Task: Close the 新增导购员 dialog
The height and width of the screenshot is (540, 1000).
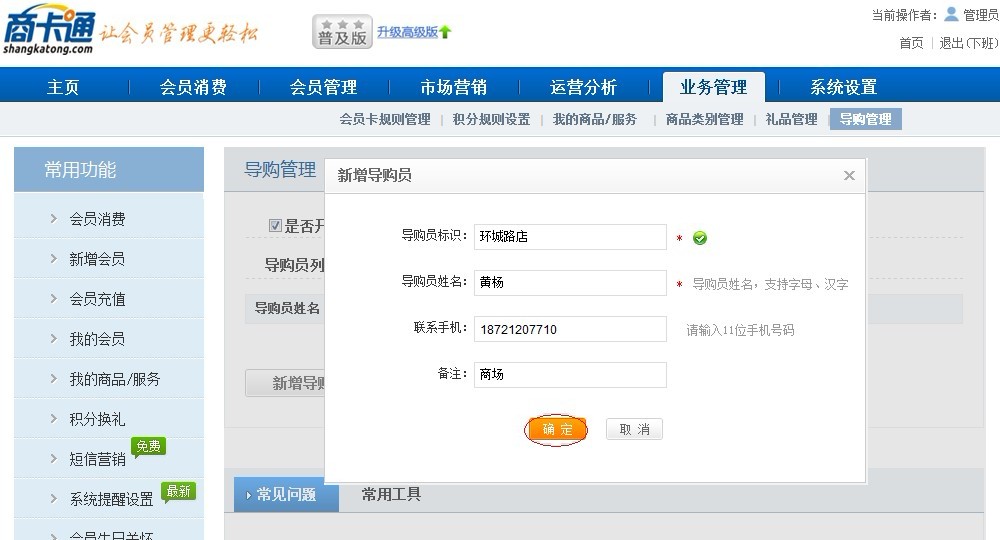Action: point(849,175)
